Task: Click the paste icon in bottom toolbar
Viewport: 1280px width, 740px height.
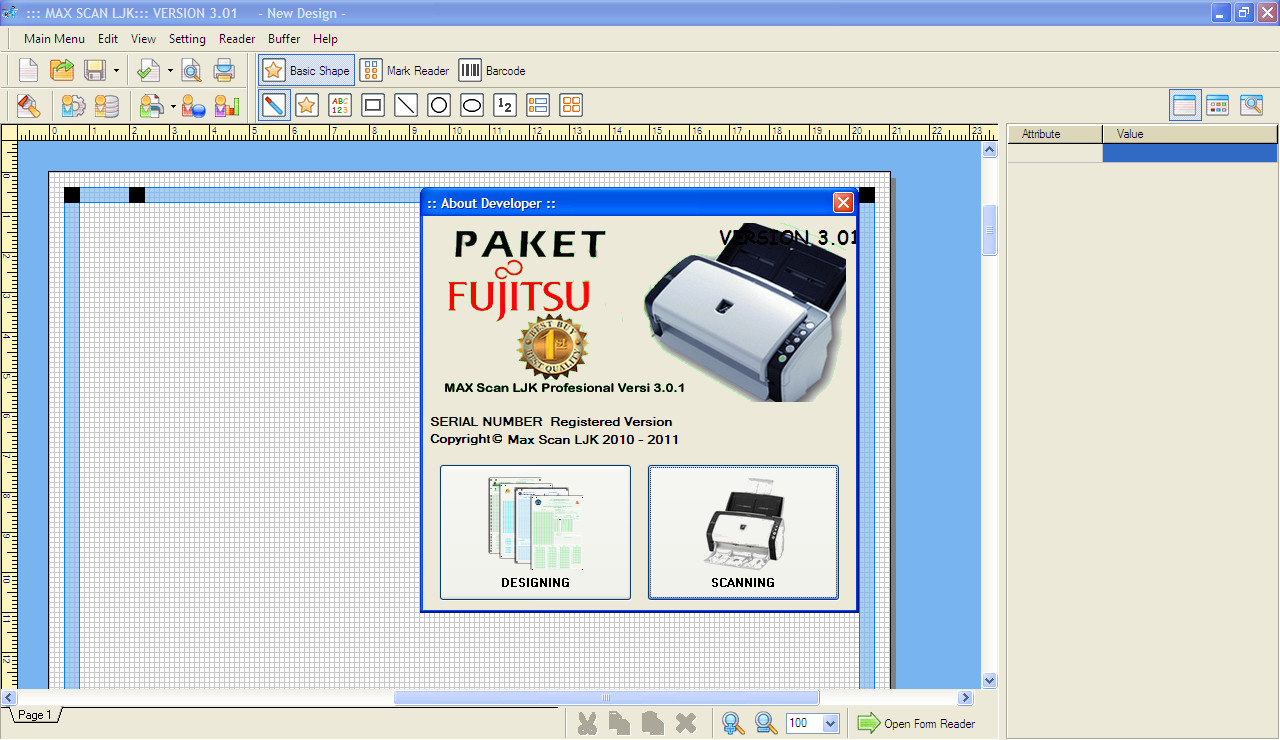Action: [x=653, y=723]
